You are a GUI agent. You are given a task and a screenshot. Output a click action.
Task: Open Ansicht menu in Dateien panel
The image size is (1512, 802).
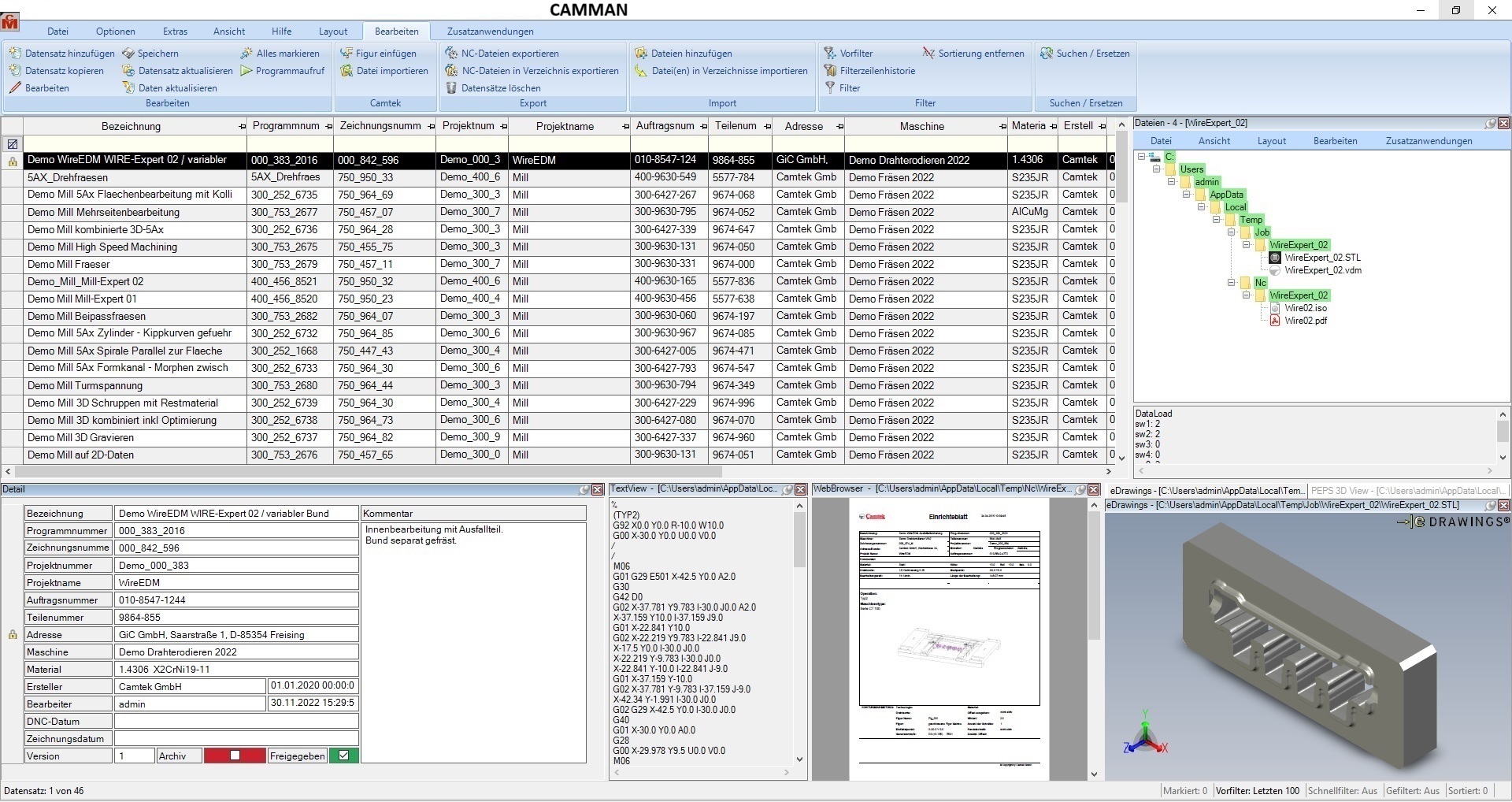click(x=1214, y=141)
